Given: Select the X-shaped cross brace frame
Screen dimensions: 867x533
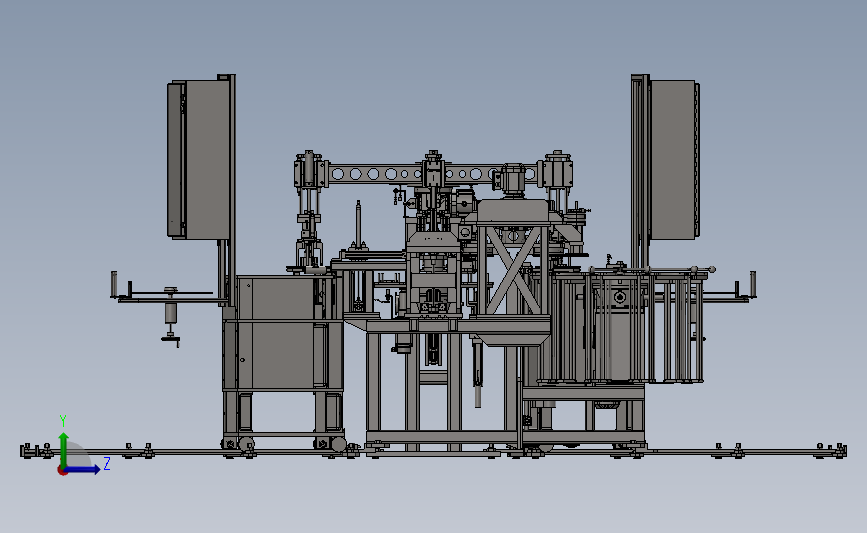Looking at the screenshot, I should 514,270.
